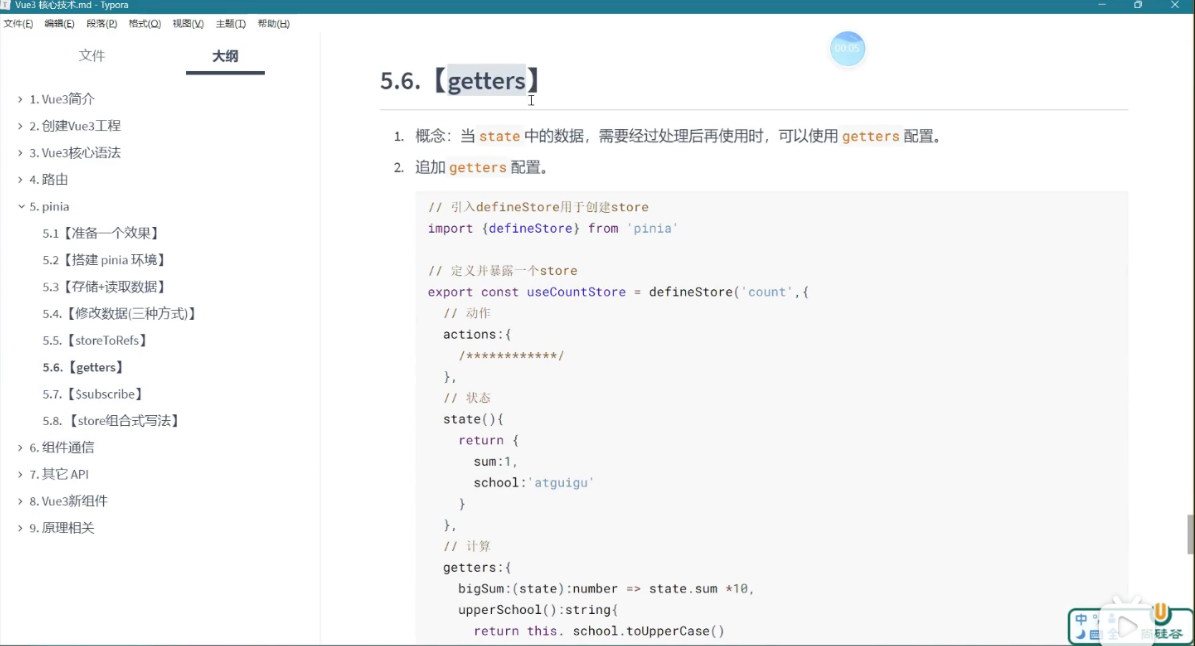Open the 段落(P) menu
The image size is (1195, 646).
(101, 24)
